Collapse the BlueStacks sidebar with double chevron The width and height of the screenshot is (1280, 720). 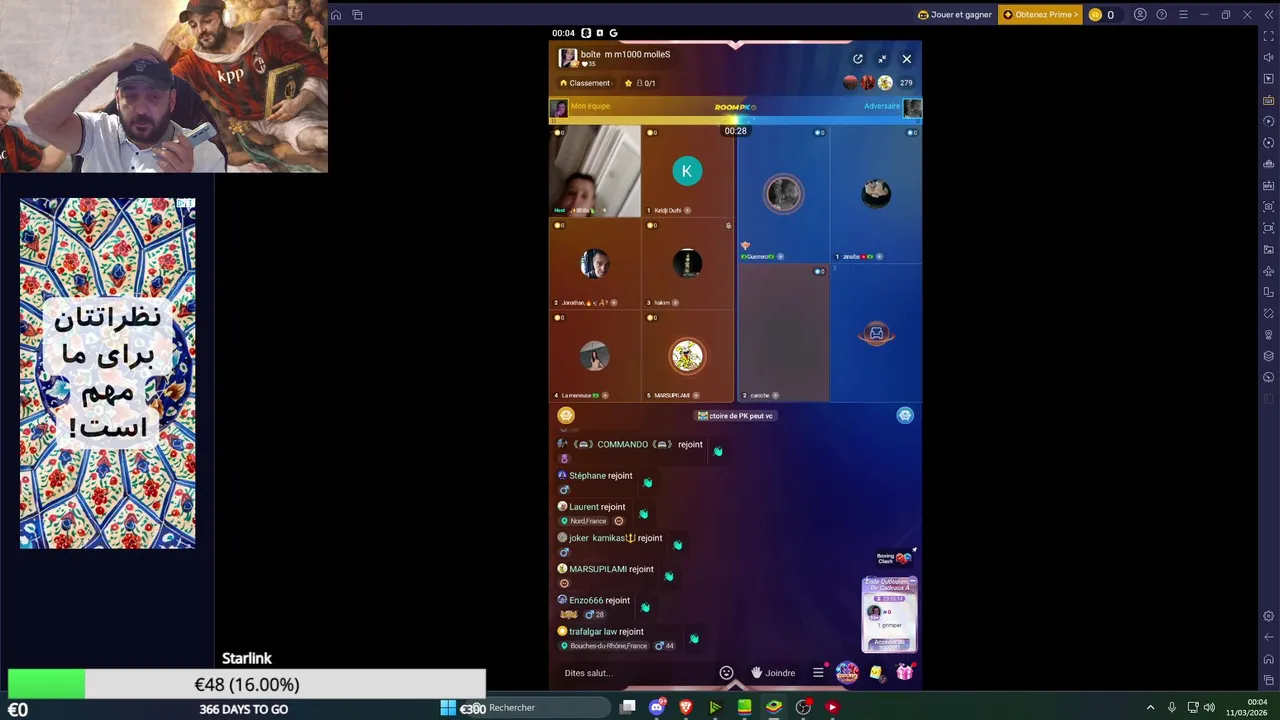click(x=1269, y=15)
